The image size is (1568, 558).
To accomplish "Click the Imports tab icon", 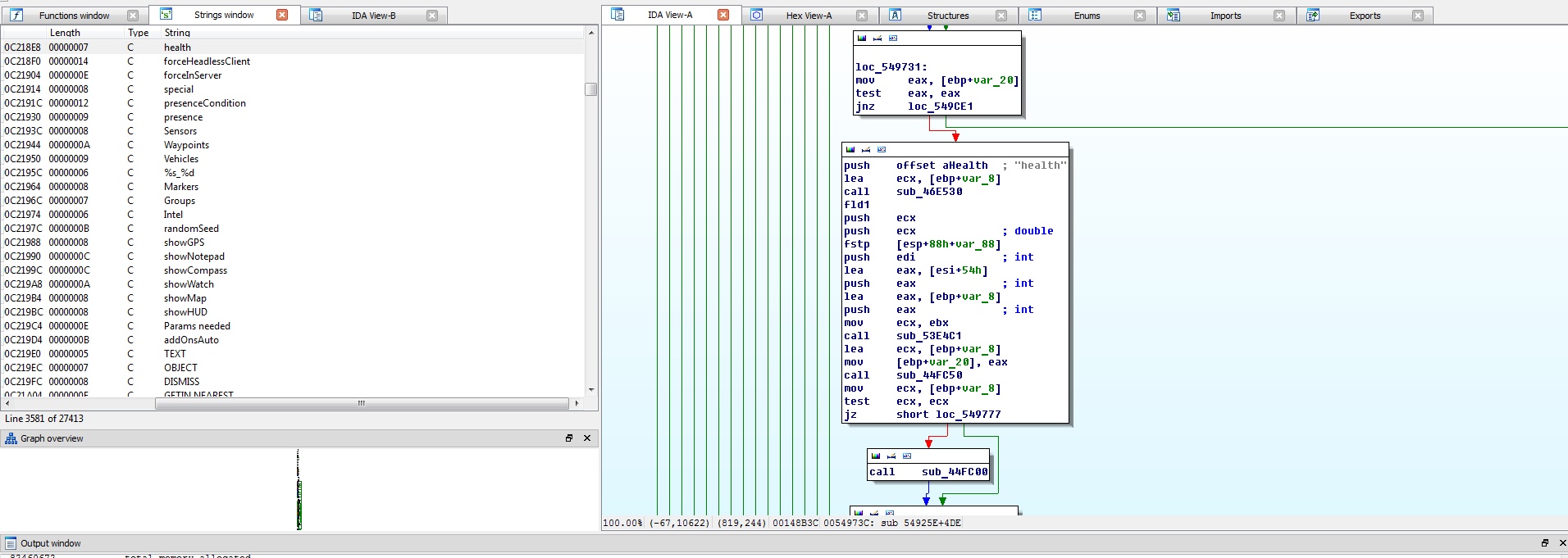I will (1174, 16).
